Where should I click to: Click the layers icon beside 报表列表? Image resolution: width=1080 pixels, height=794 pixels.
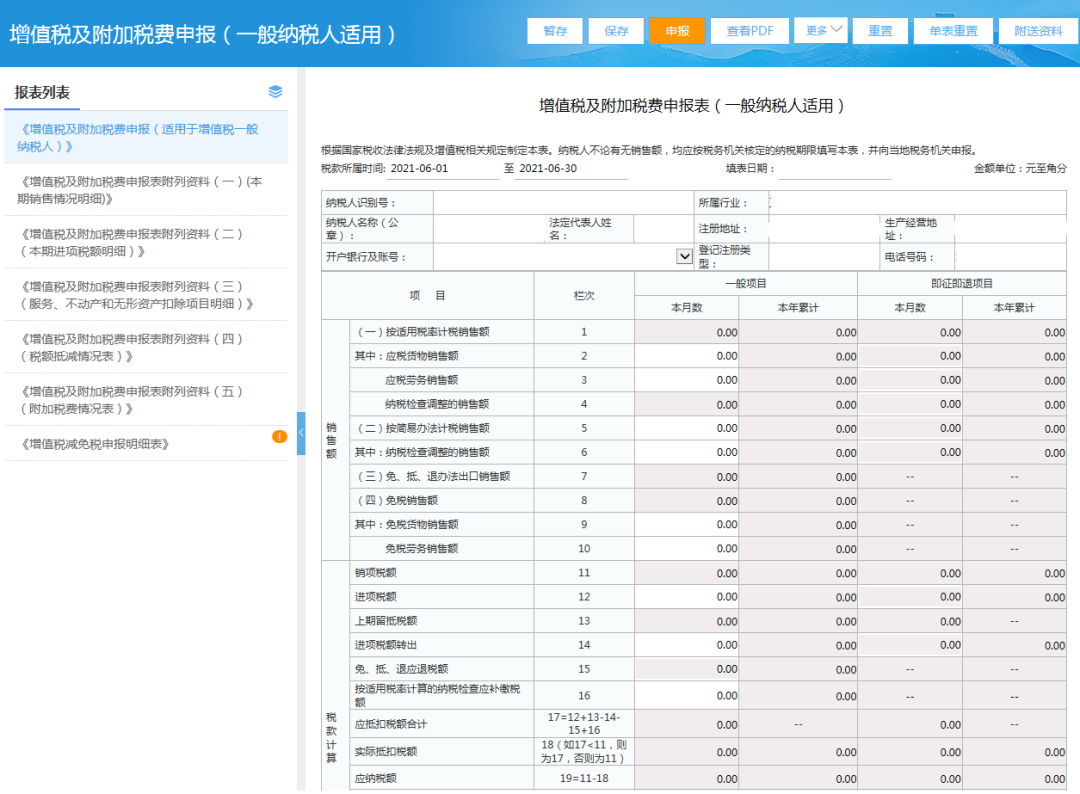(x=276, y=92)
